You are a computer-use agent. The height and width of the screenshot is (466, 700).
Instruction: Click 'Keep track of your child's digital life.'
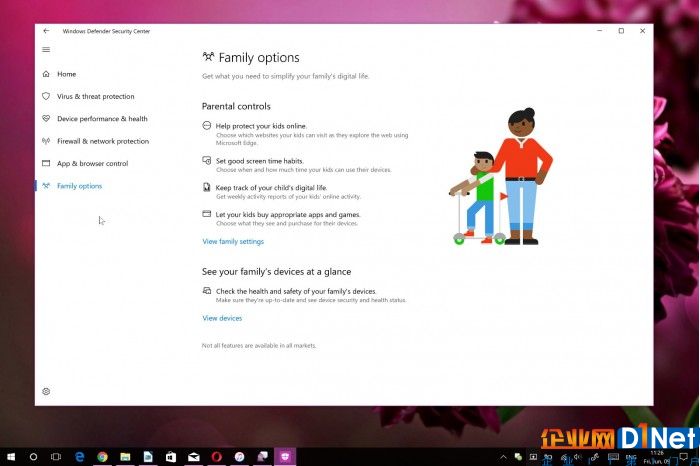[271, 187]
